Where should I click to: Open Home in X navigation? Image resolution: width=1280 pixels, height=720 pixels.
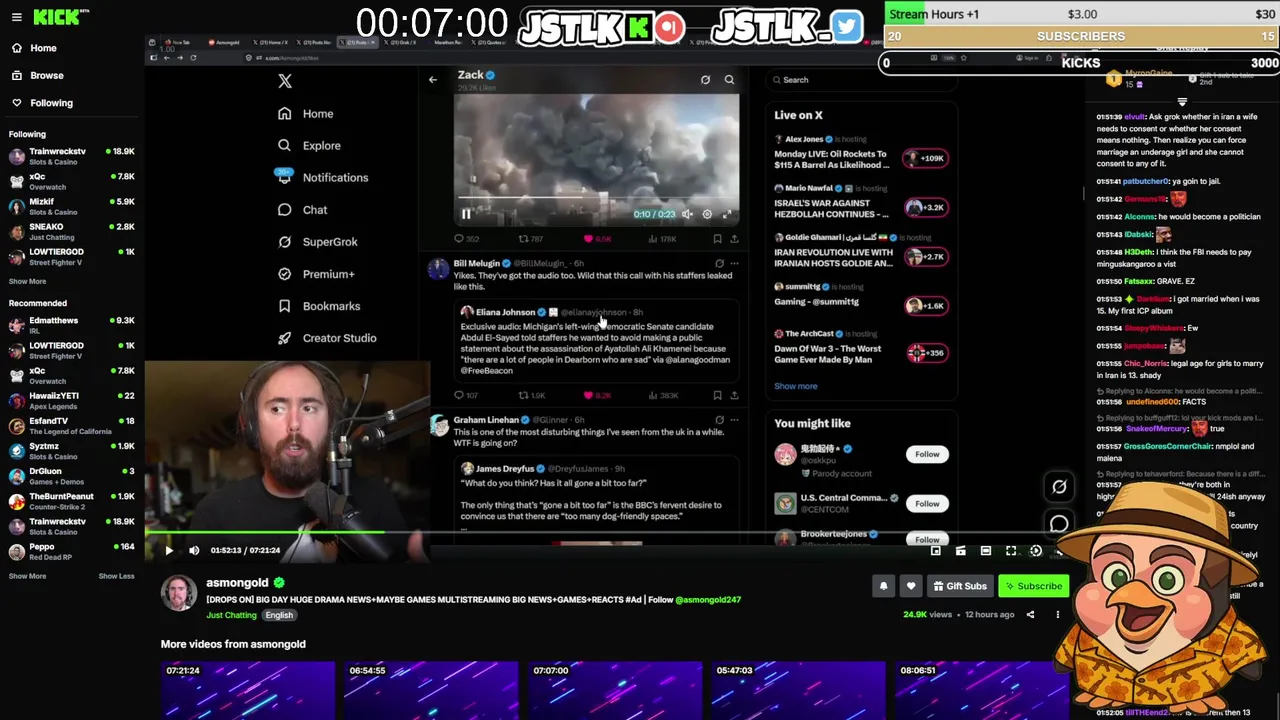coord(307,114)
